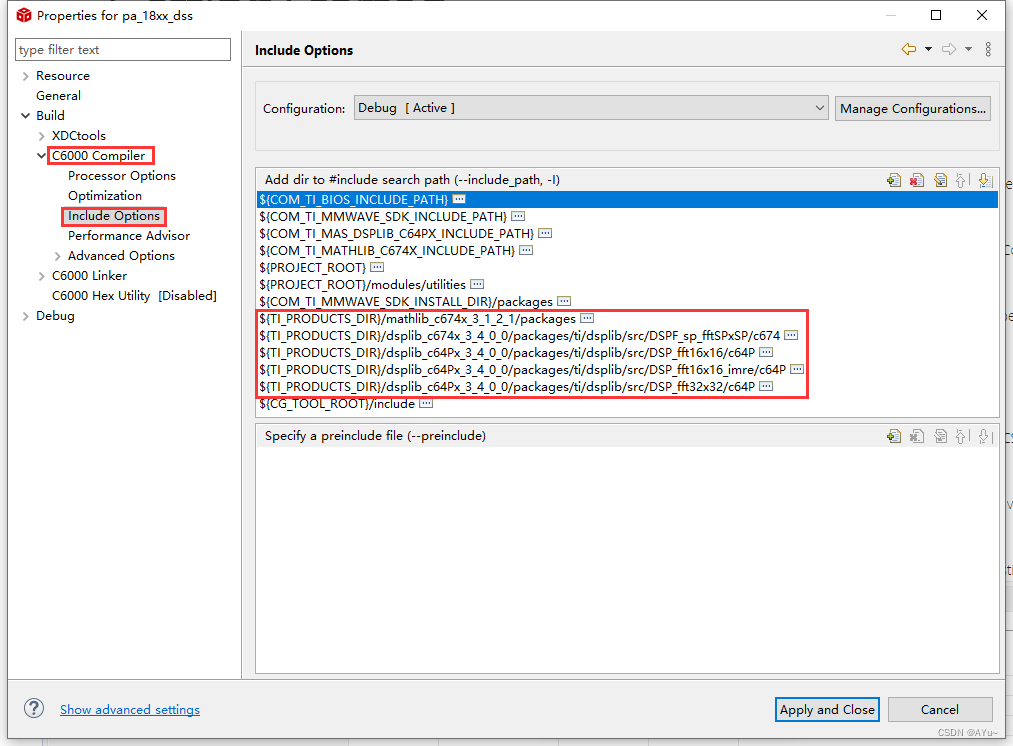This screenshot has width=1013, height=746.
Task: Edit the selected include path entry
Action: 941,180
